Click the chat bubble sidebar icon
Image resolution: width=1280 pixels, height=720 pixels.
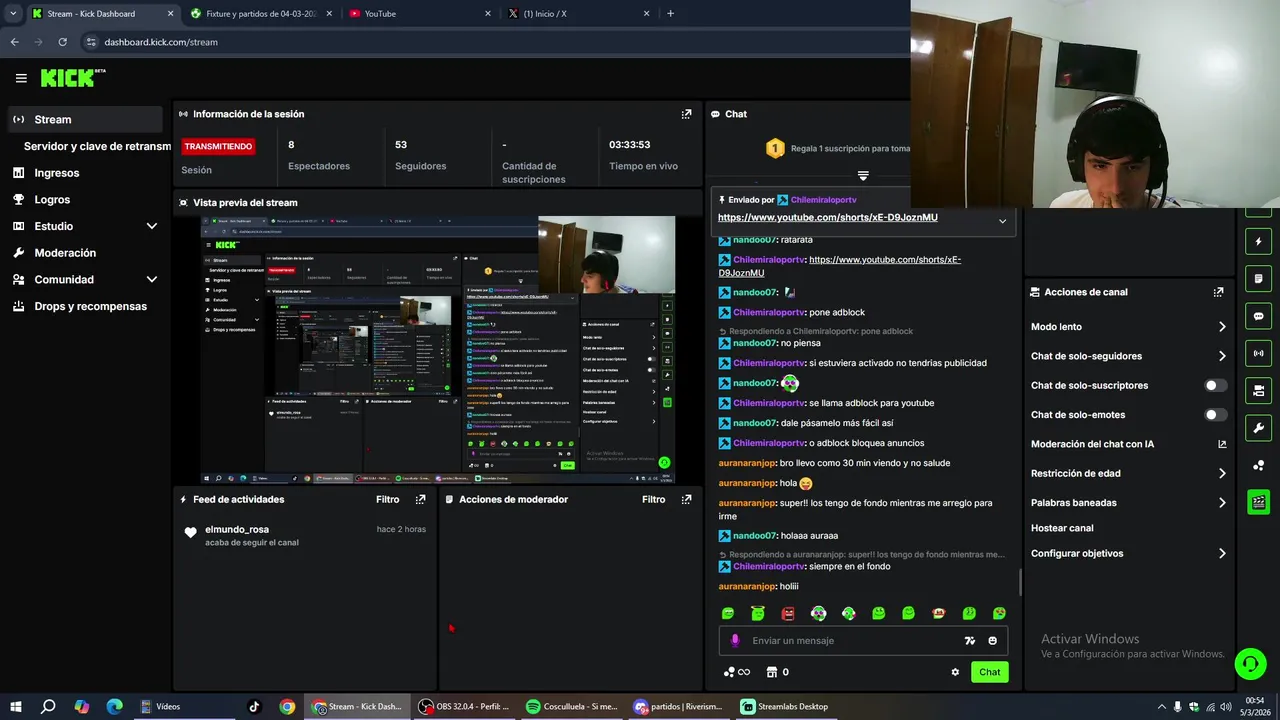pyautogui.click(x=1258, y=316)
